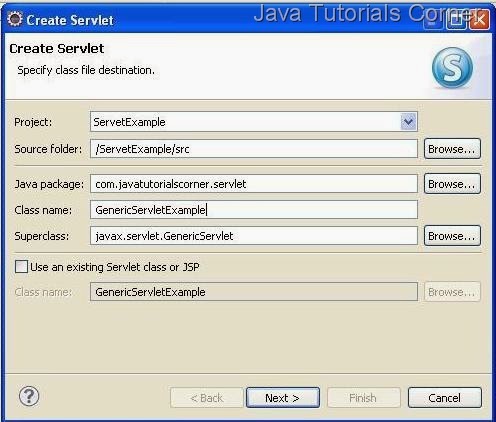Screen dimensions: 496x422
Task: Click the blue S servlet wizard logo
Action: (x=452, y=68)
